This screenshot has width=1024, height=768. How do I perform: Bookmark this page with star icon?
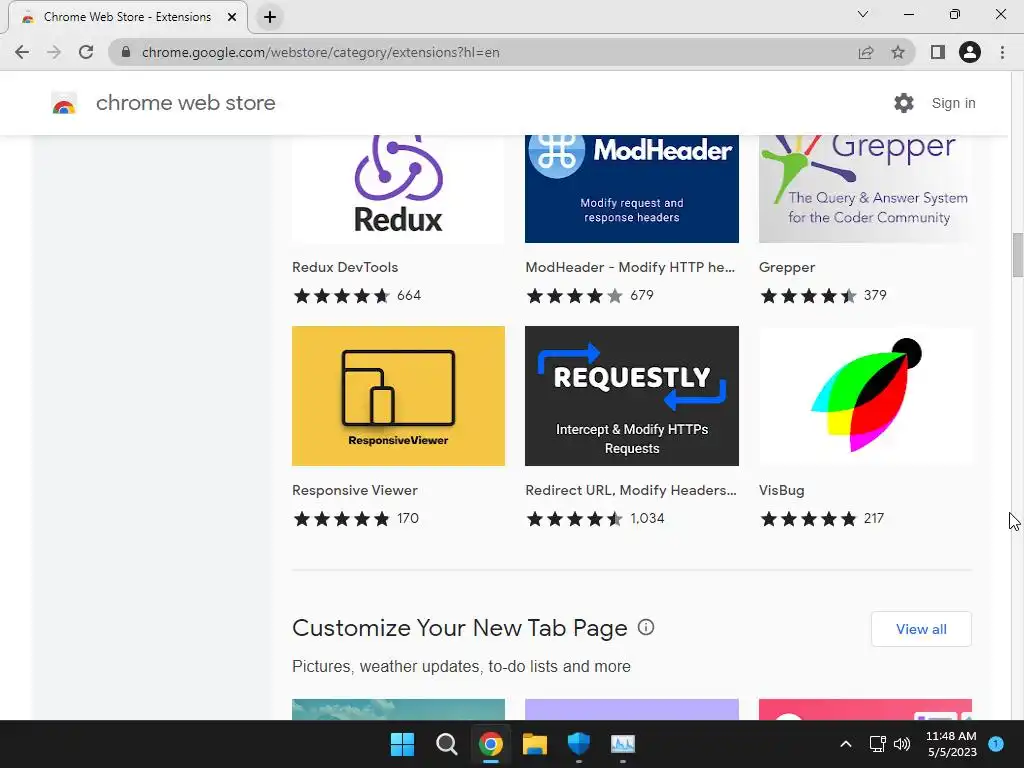(898, 52)
